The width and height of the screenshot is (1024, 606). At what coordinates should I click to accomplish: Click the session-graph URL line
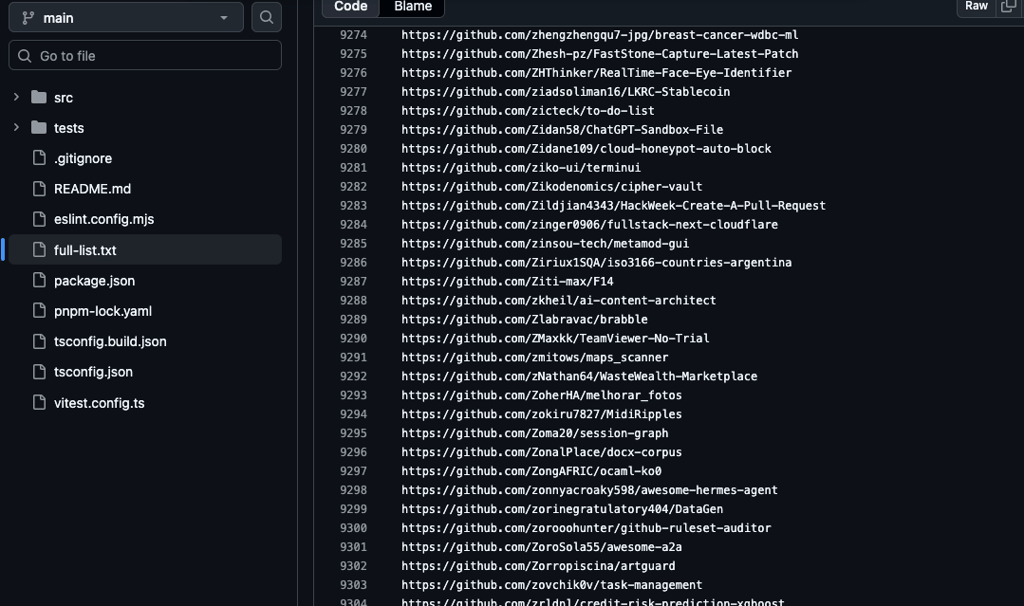[535, 432]
